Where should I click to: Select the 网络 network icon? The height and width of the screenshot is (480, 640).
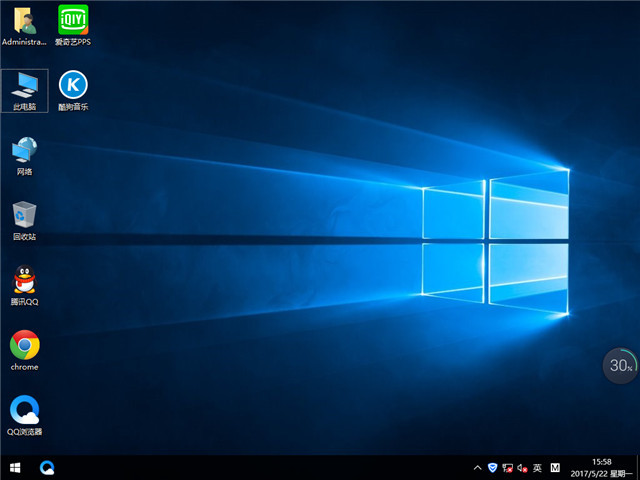pyautogui.click(x=24, y=156)
